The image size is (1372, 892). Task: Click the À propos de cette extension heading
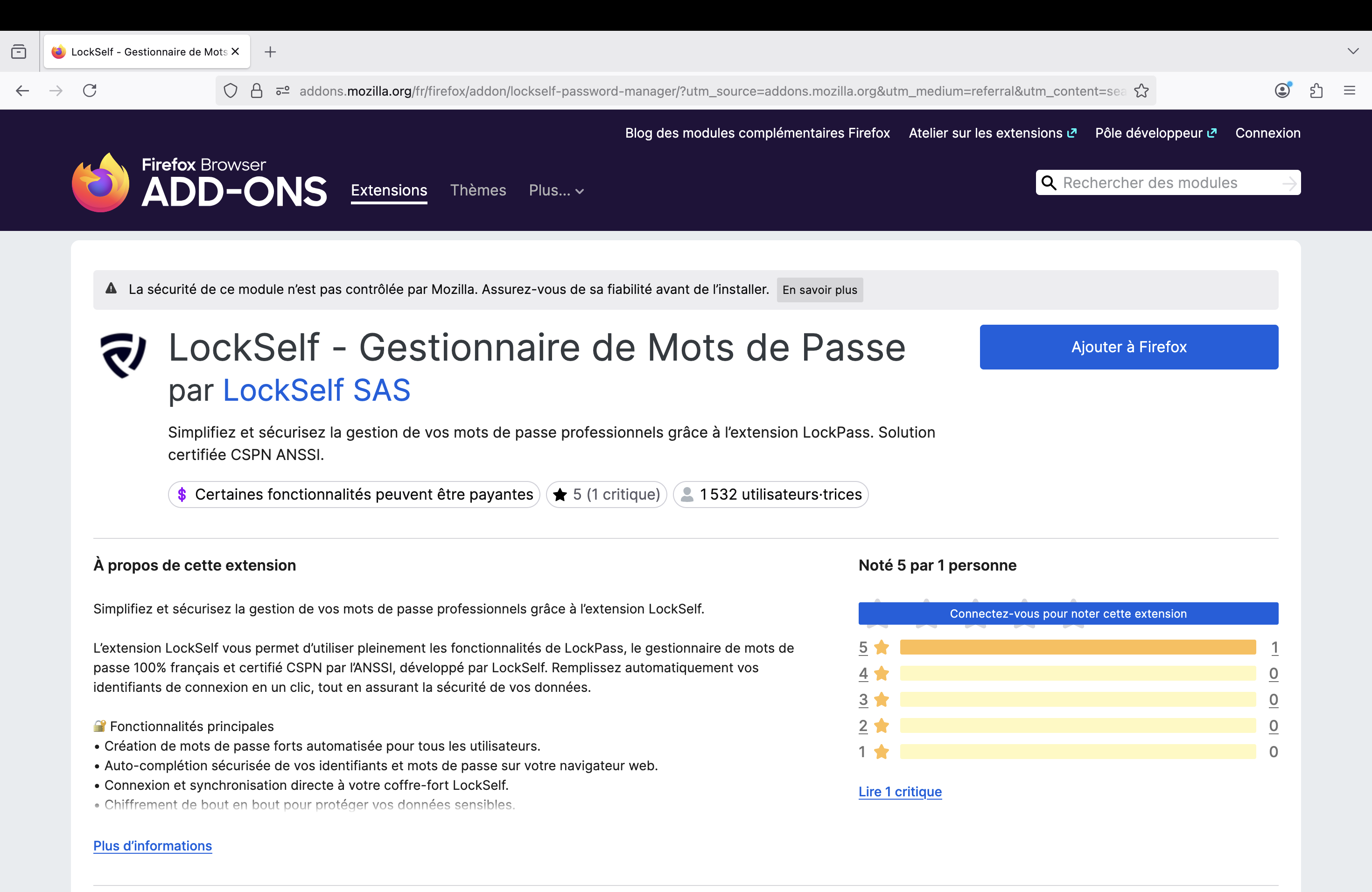[x=195, y=565]
